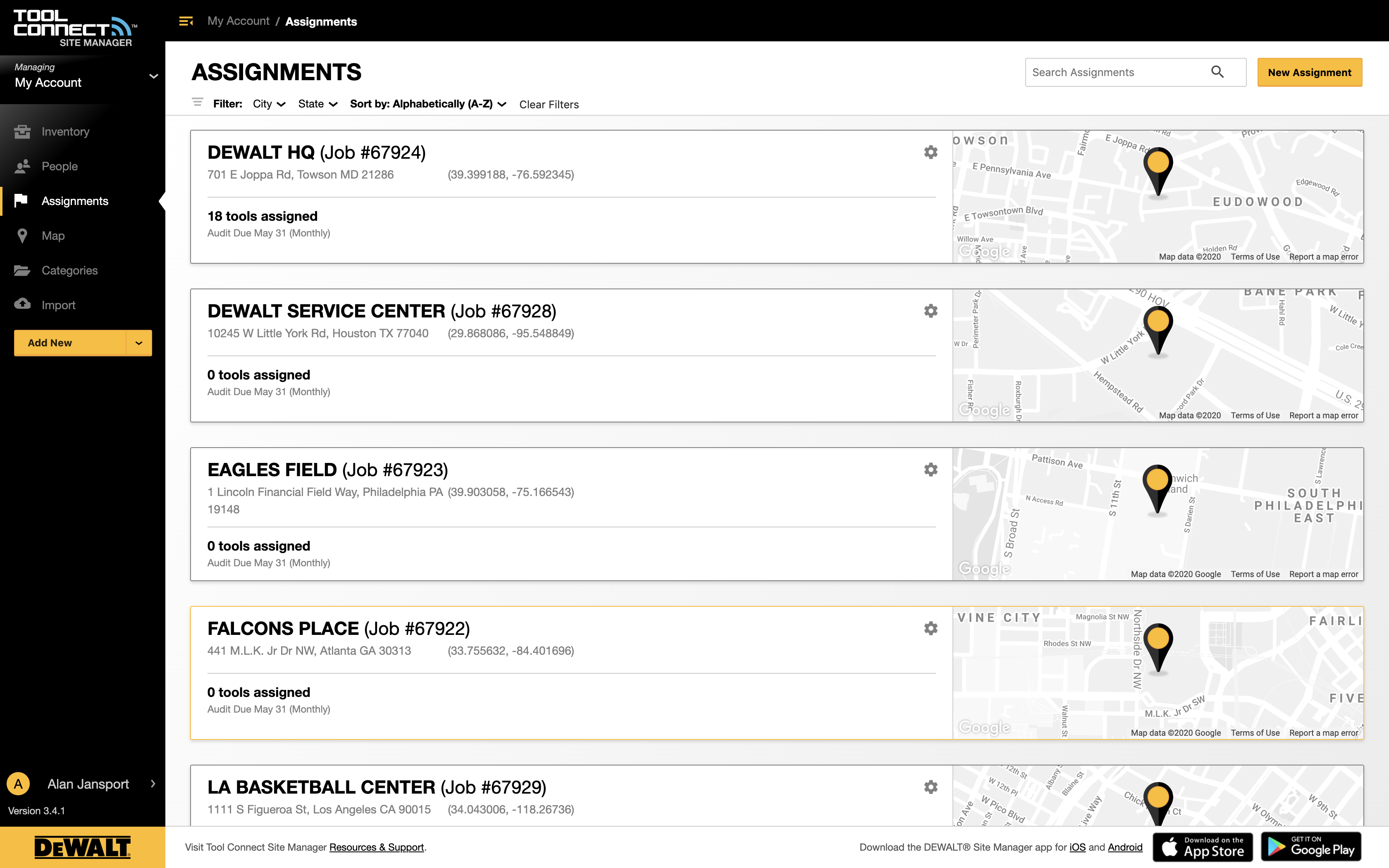The width and height of the screenshot is (1389, 868).
Task: Collapse the sidebar via hamburger menu icon
Action: point(186,21)
